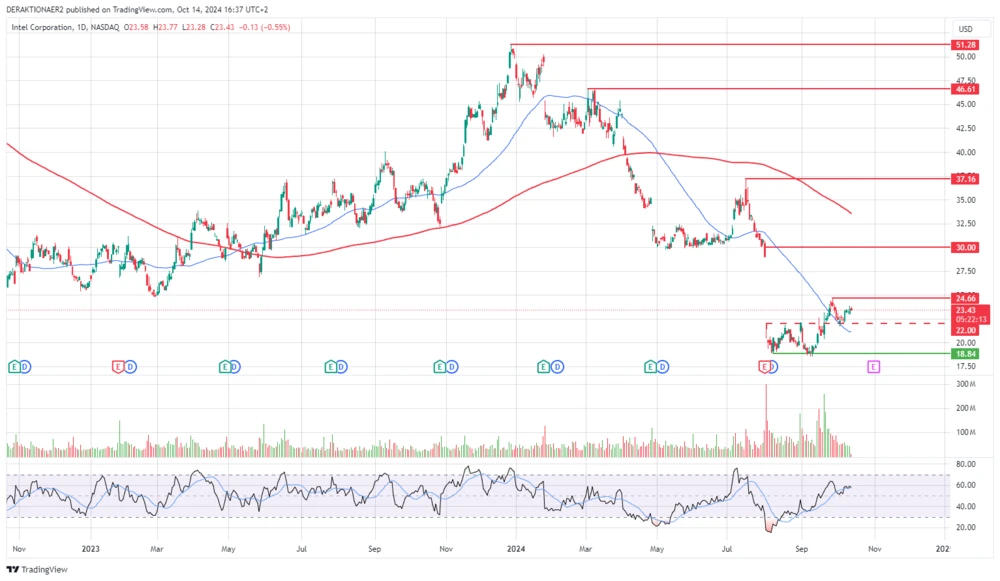Click the green 18.84 support level label
The height and width of the screenshot is (581, 1000).
[966, 352]
